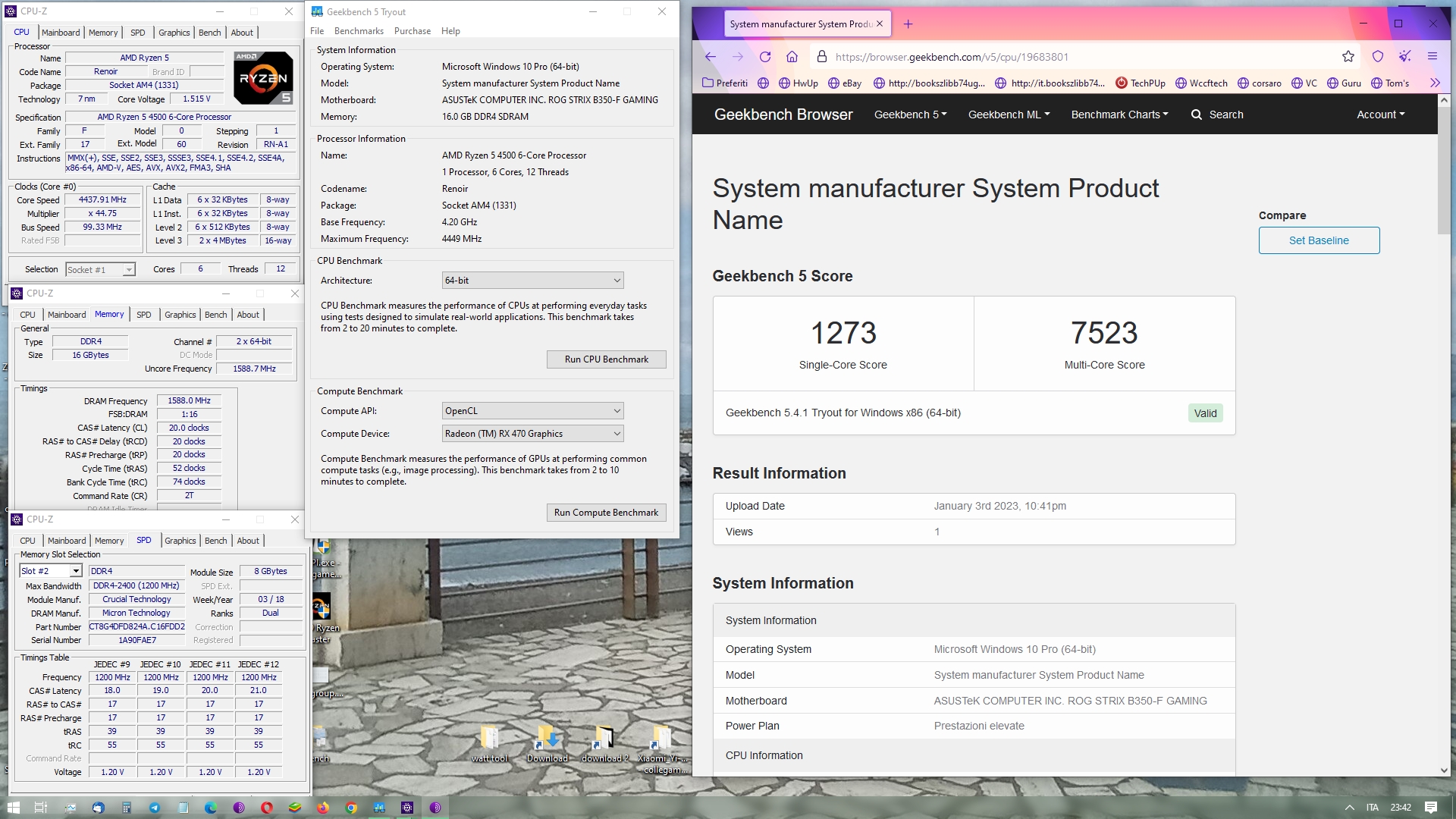1456x819 pixels.
Task: Click the padlock site info icon
Action: pyautogui.click(x=821, y=57)
